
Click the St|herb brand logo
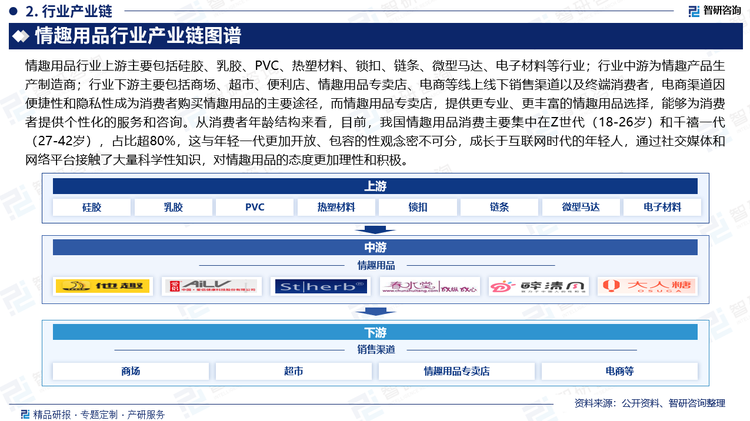point(321,286)
